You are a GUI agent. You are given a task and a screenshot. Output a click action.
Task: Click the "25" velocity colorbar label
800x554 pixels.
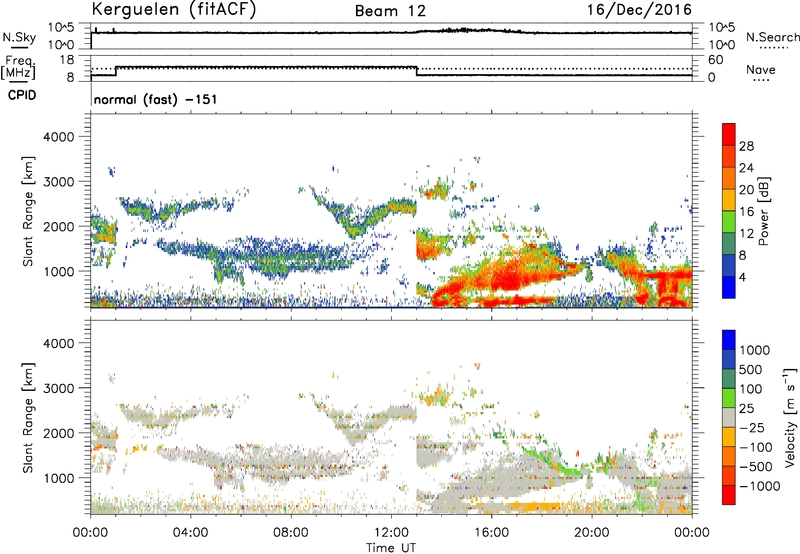click(747, 409)
